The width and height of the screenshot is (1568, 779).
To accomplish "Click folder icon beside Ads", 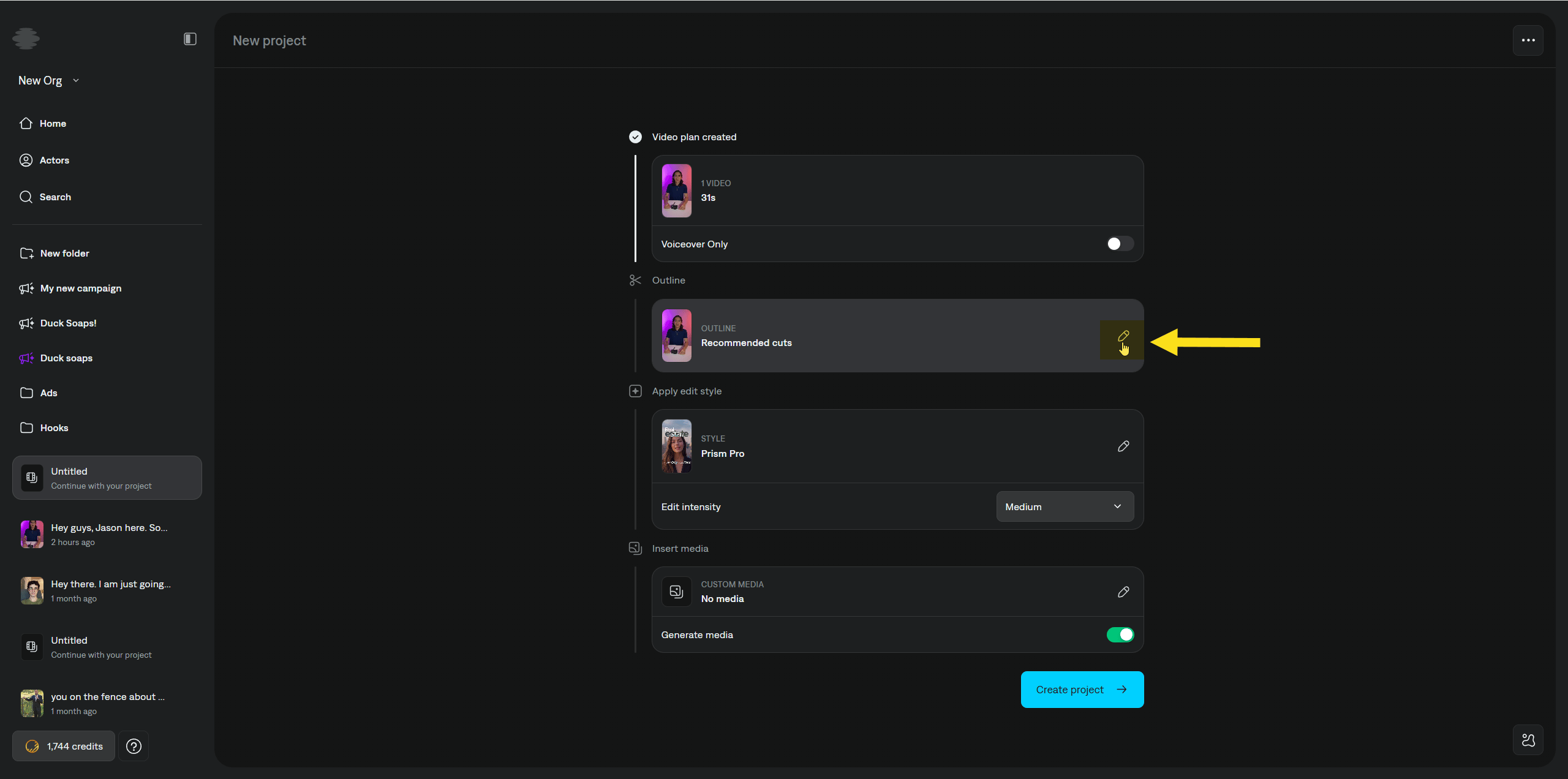I will 26,393.
